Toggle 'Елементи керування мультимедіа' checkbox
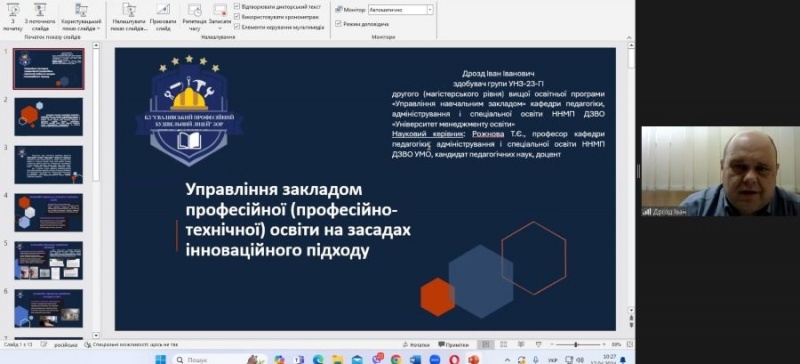This screenshot has width=800, height=364. tap(237, 27)
